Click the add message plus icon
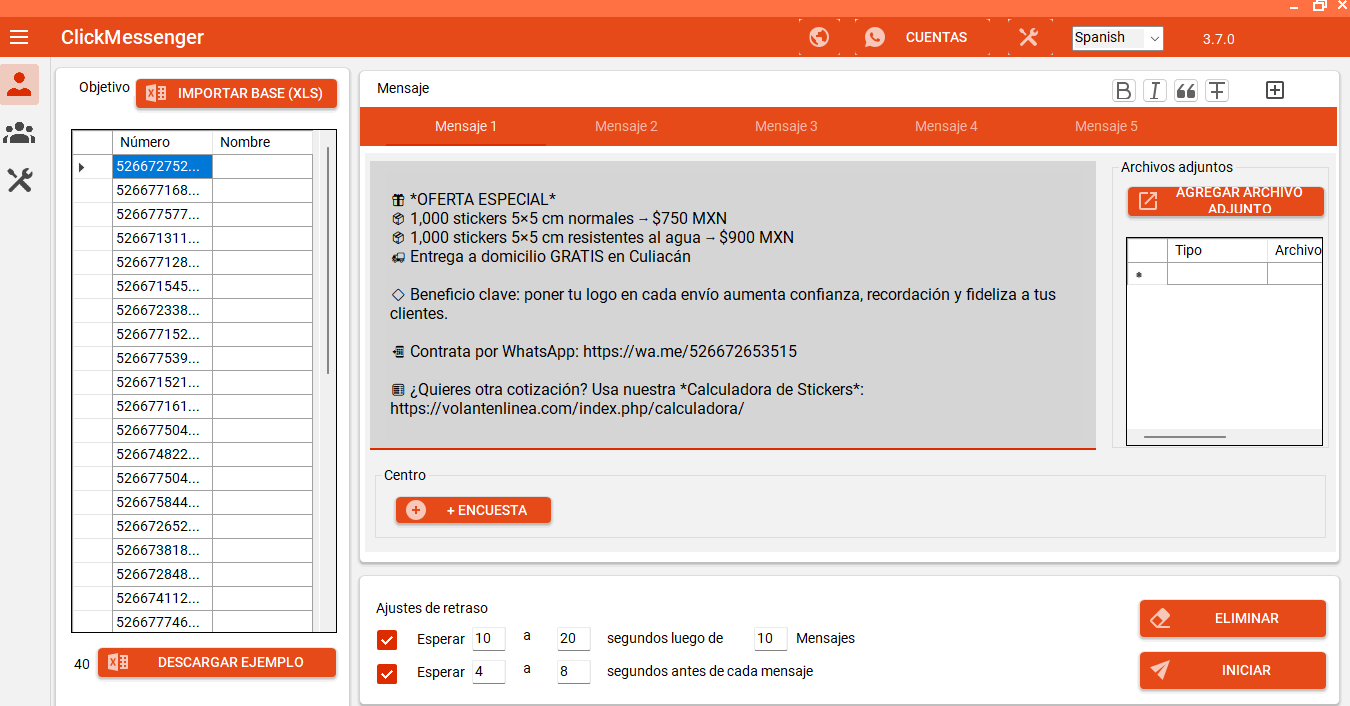Screen dimensions: 1350x706 click(x=1275, y=90)
